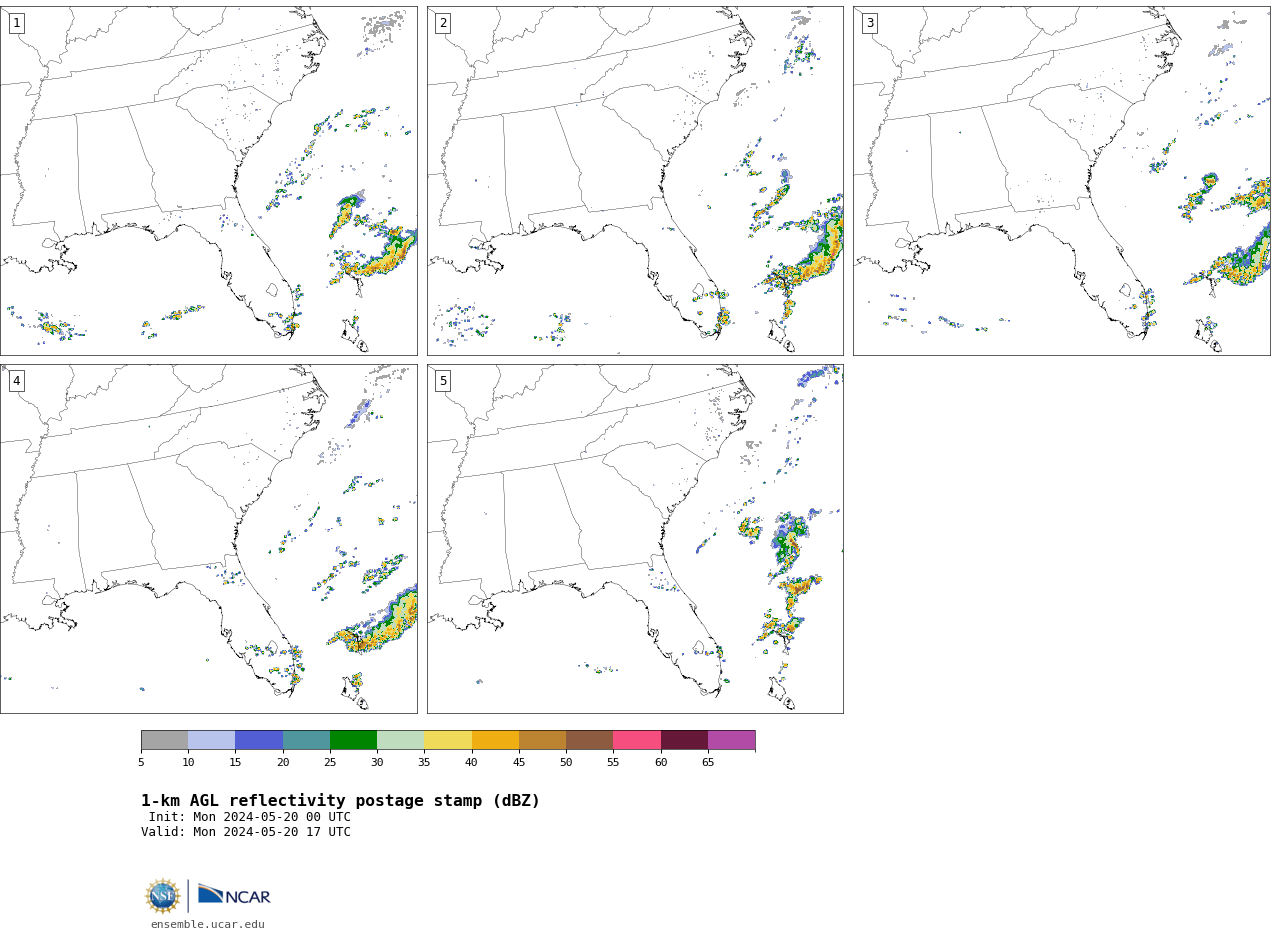Click the colorbar tick label 35
This screenshot has height=936, width=1280.
pyautogui.click(x=424, y=763)
